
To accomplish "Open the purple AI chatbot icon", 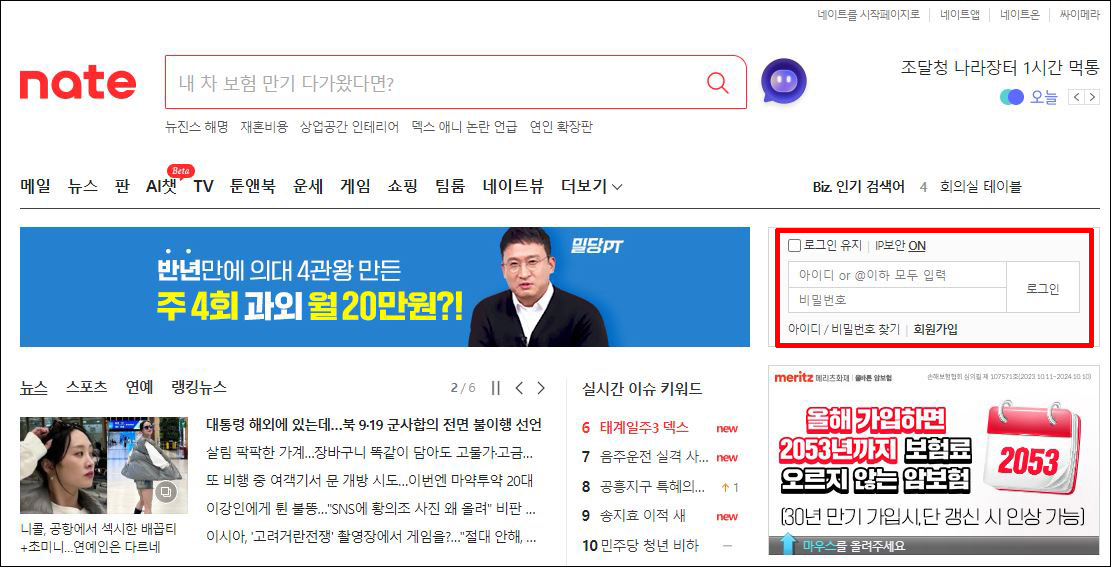I will (x=784, y=81).
